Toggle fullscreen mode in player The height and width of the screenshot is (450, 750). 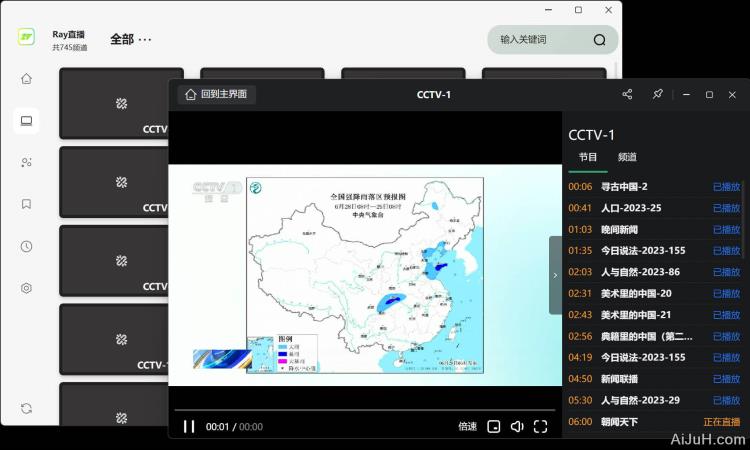tap(540, 426)
